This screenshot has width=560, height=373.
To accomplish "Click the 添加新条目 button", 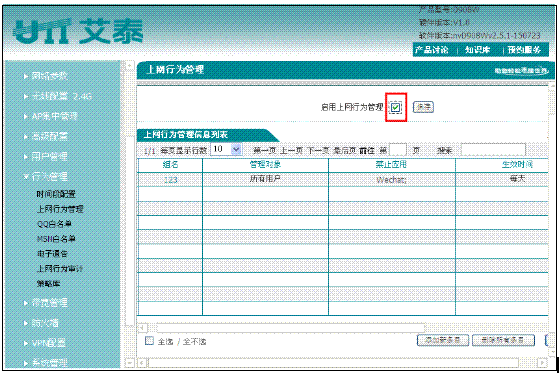I will (x=442, y=340).
